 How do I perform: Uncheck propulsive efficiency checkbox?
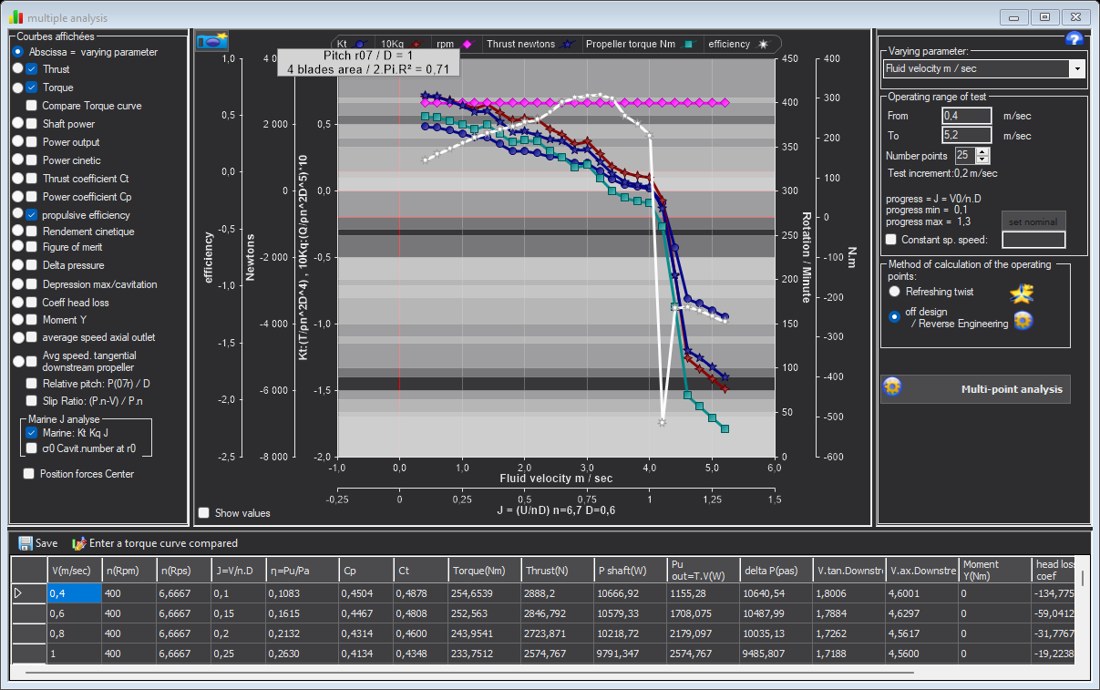coord(32,215)
